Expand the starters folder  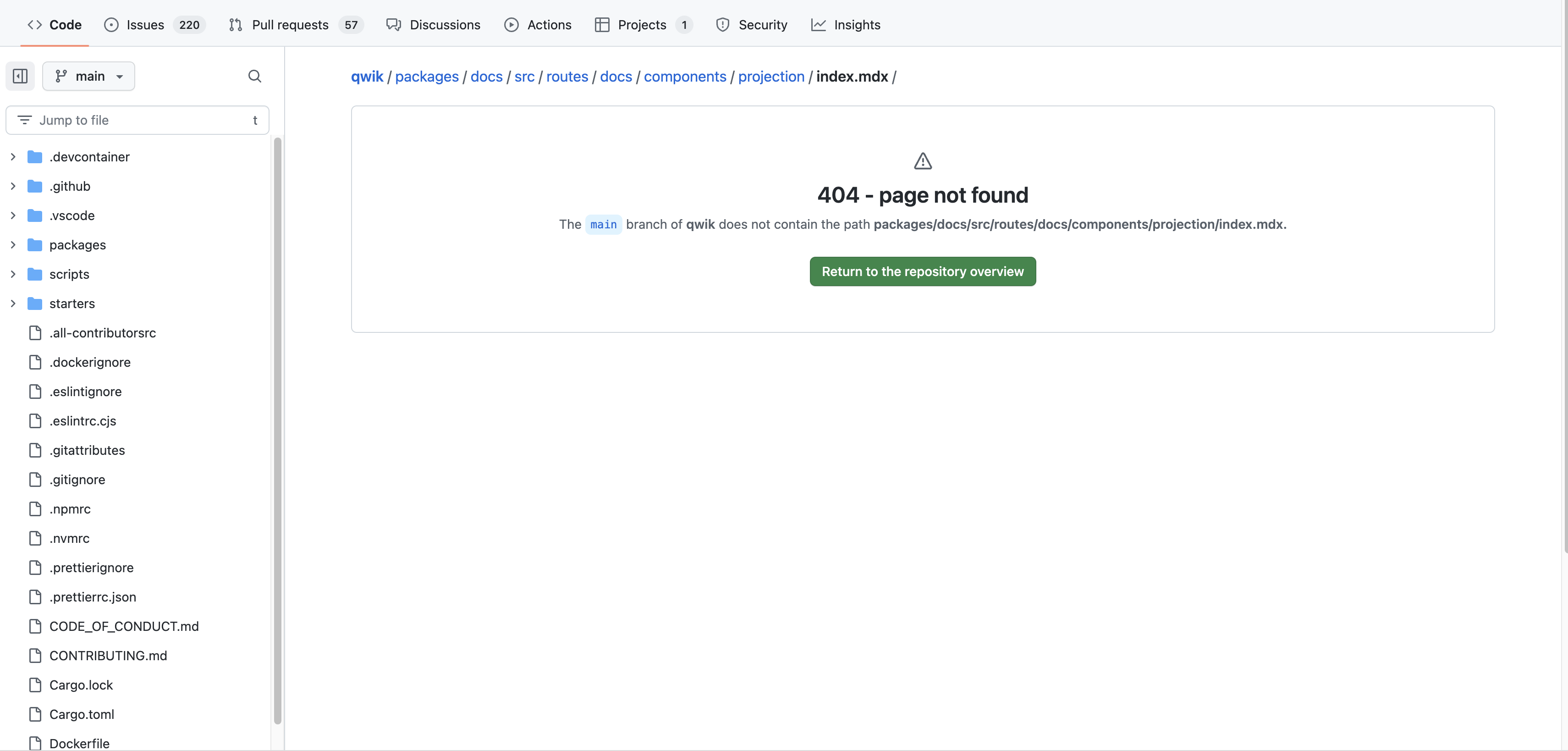point(13,304)
